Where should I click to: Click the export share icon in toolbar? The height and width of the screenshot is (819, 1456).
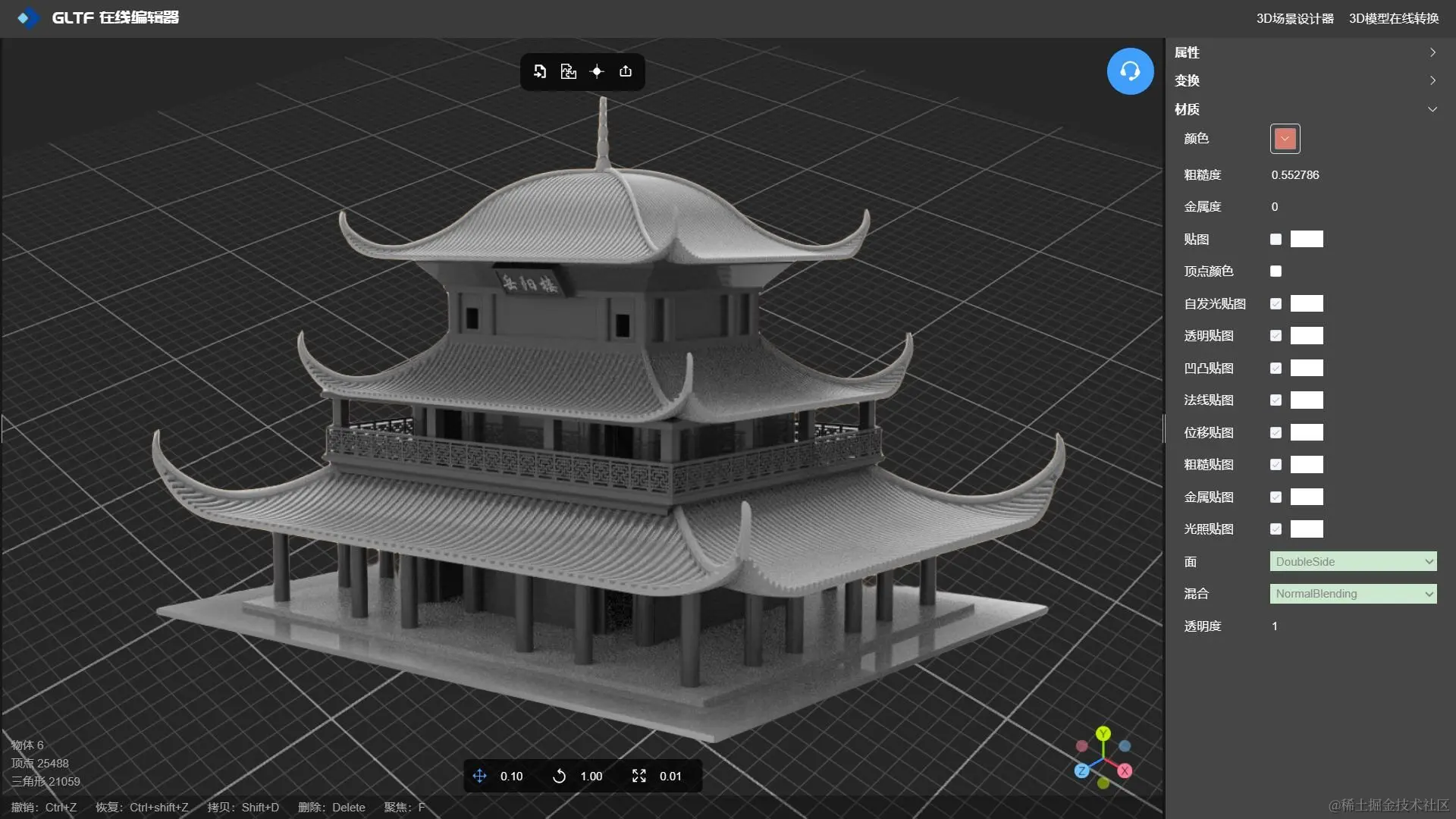pyautogui.click(x=626, y=71)
